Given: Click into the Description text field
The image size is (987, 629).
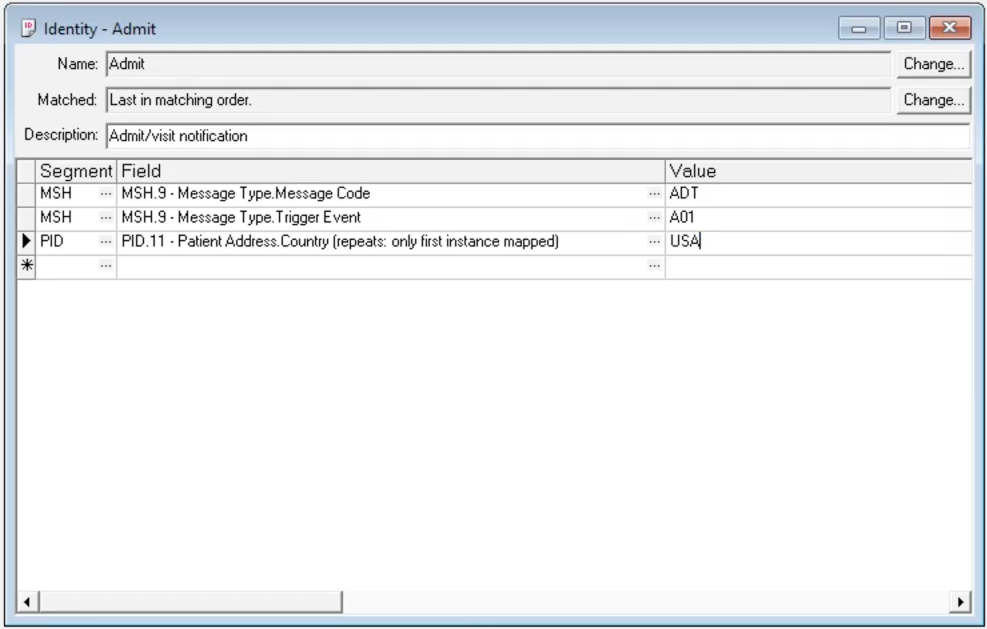Looking at the screenshot, I should click(x=537, y=136).
